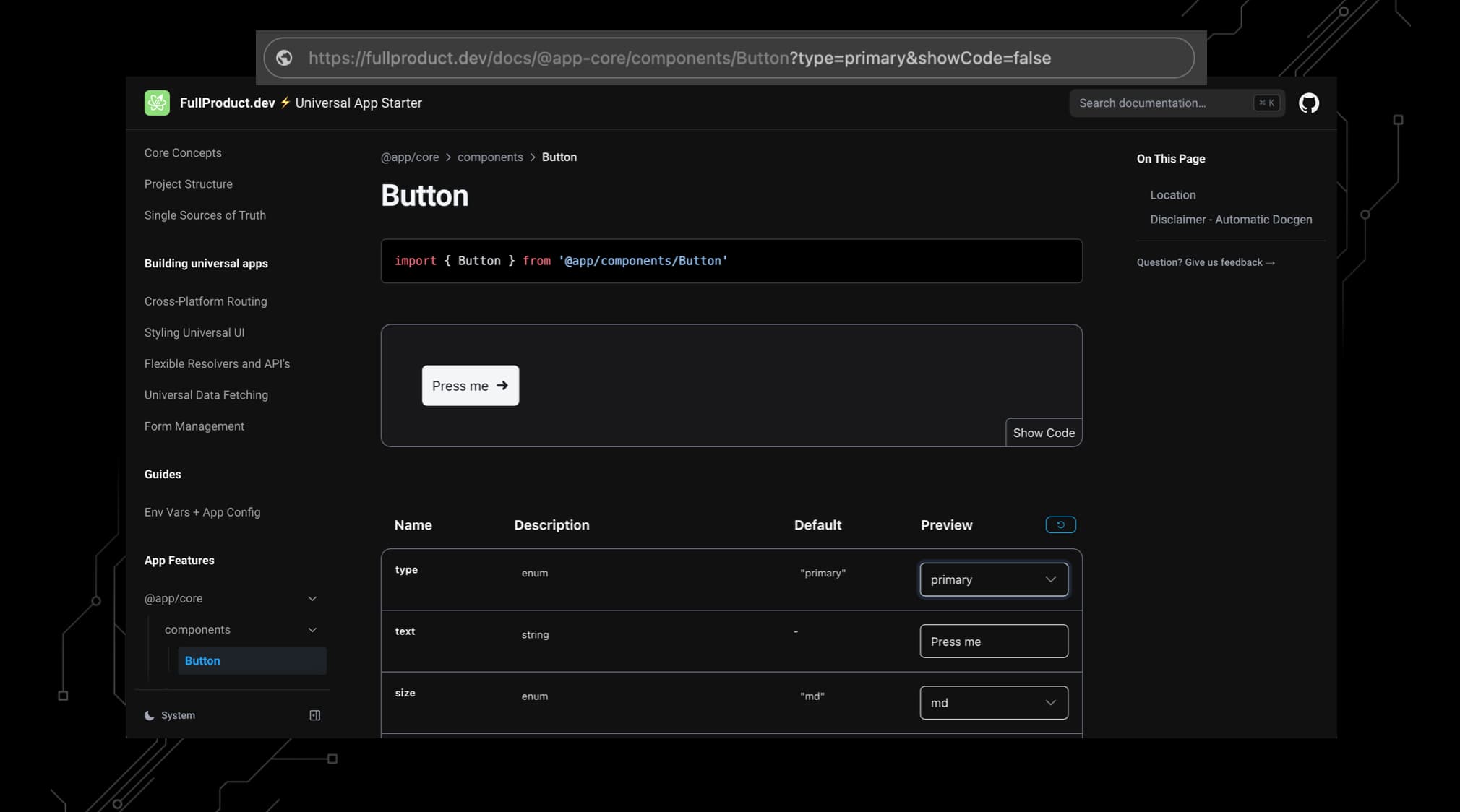Click the "primary" default value
Image resolution: width=1460 pixels, height=812 pixels.
[x=823, y=573]
